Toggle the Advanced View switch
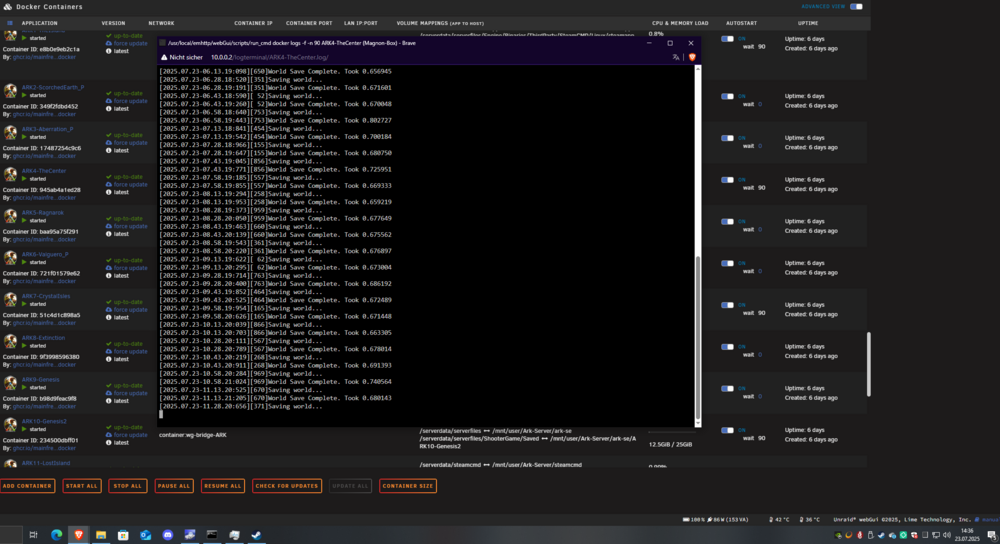This screenshot has width=1000, height=544. tap(857, 6)
